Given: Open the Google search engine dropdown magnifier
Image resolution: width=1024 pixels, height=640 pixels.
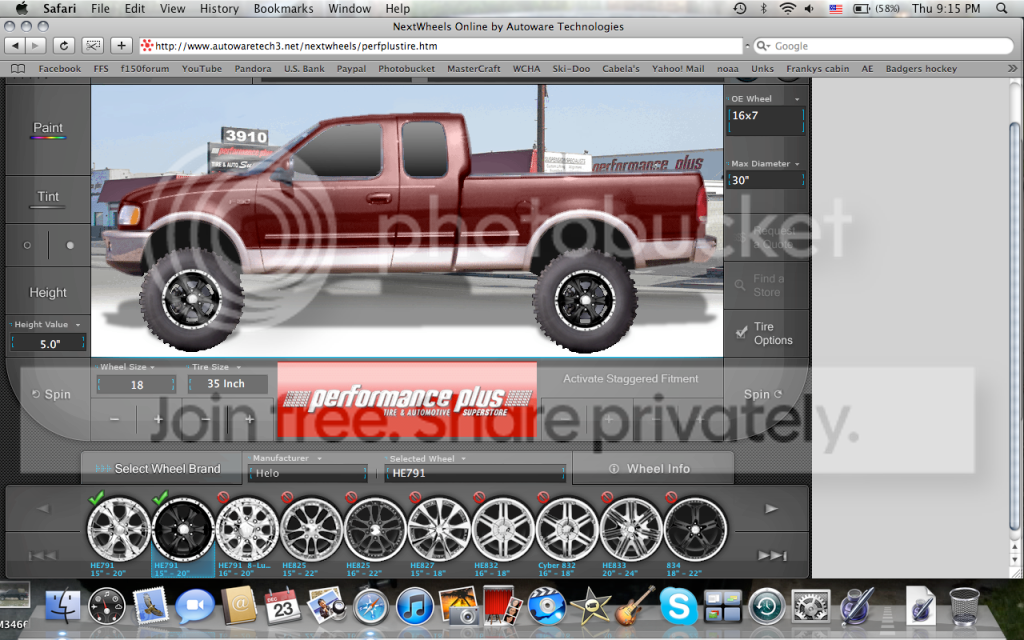Looking at the screenshot, I should point(762,46).
